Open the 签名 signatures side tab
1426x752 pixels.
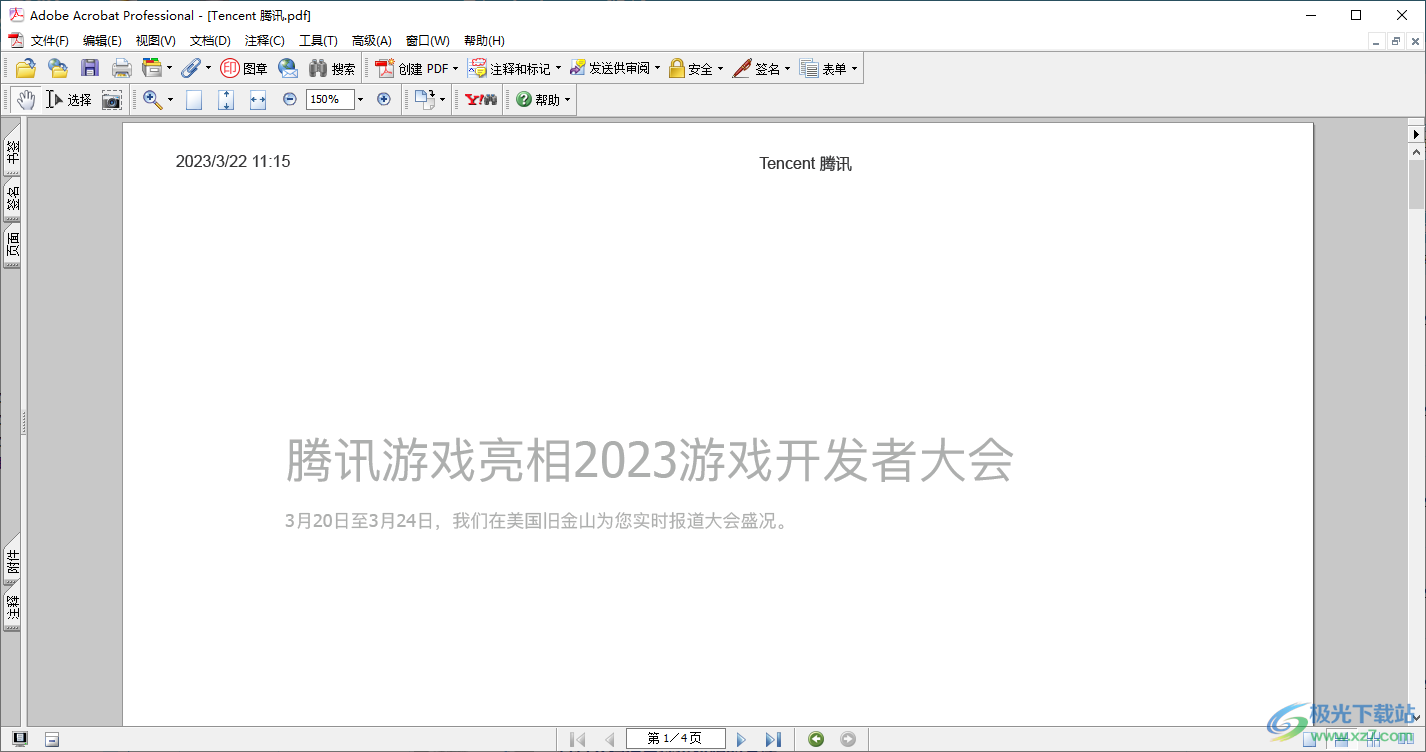point(12,200)
